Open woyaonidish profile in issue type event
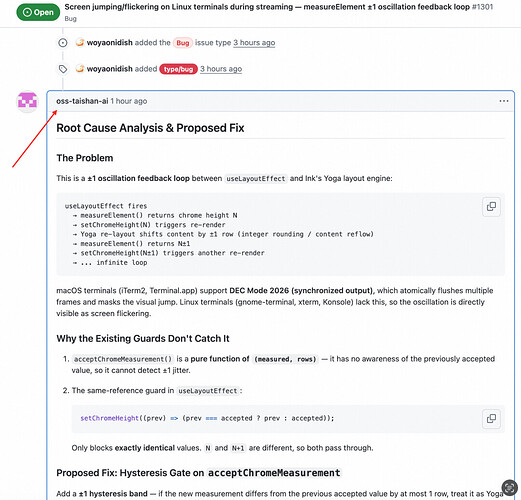This screenshot has height=500, width=521. click(110, 43)
